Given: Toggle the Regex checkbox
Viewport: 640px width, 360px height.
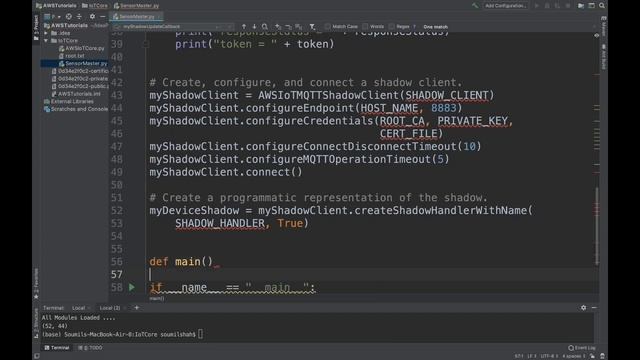Looking at the screenshot, I should [392, 27].
